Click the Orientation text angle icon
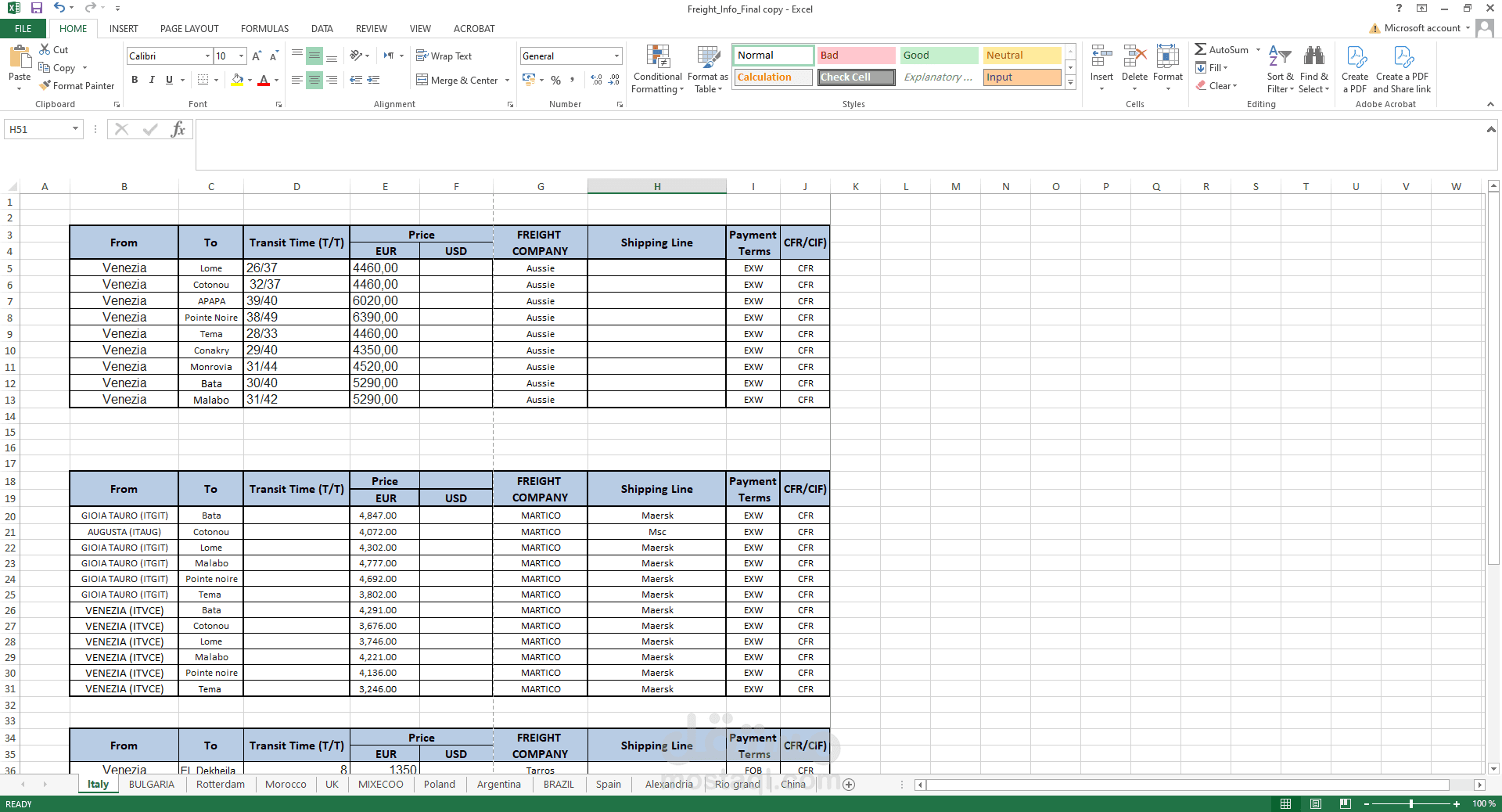Image resolution: width=1502 pixels, height=812 pixels. click(x=357, y=56)
